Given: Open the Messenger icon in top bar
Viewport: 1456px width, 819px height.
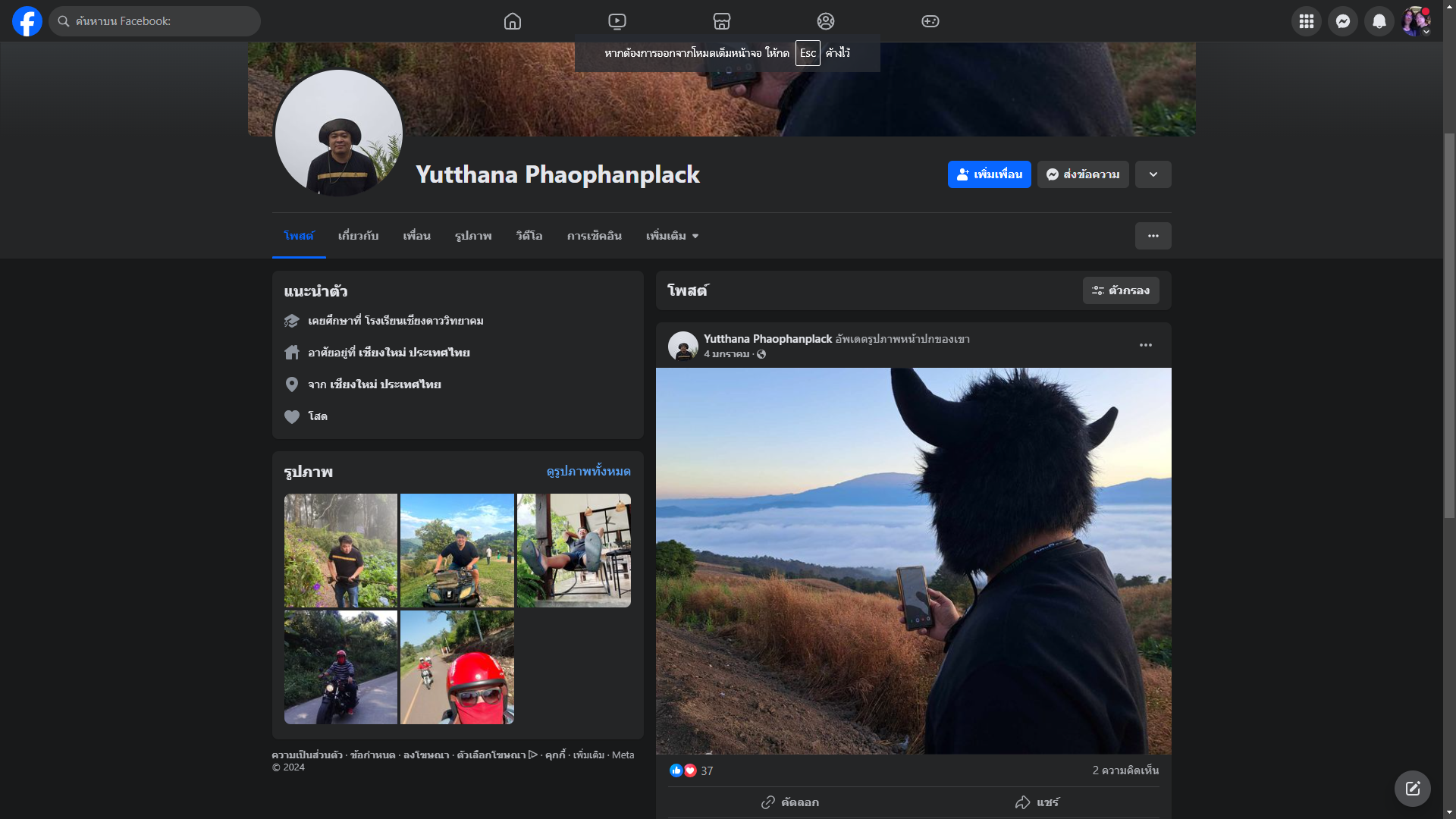Looking at the screenshot, I should point(1343,21).
